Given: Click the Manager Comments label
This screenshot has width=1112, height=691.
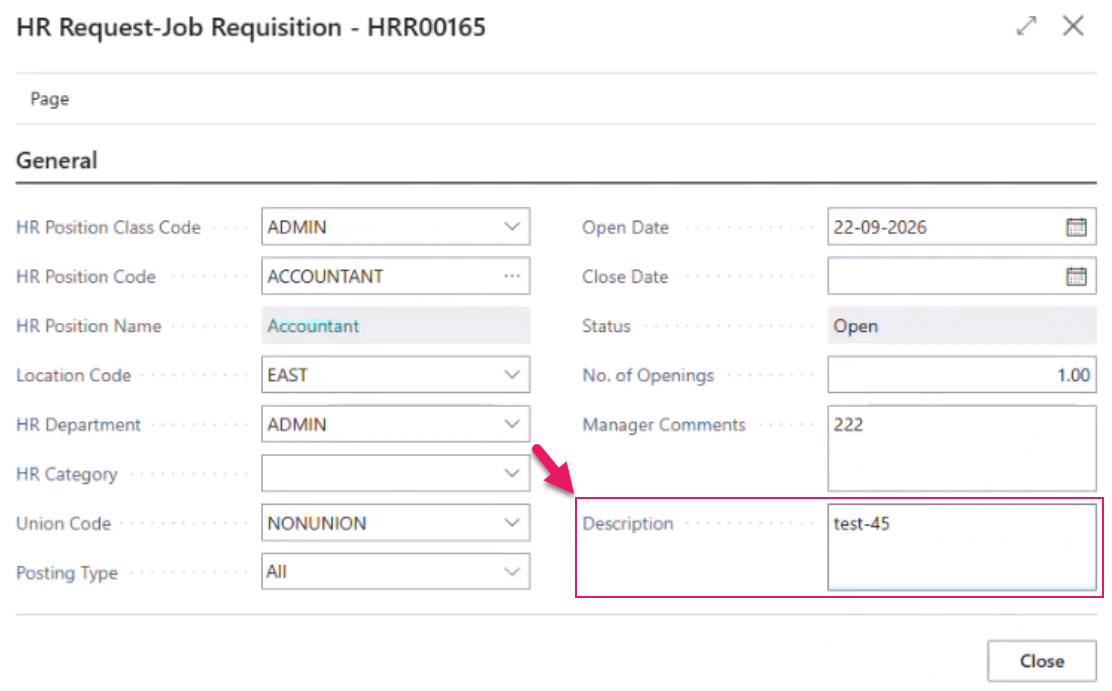Looking at the screenshot, I should (x=664, y=424).
